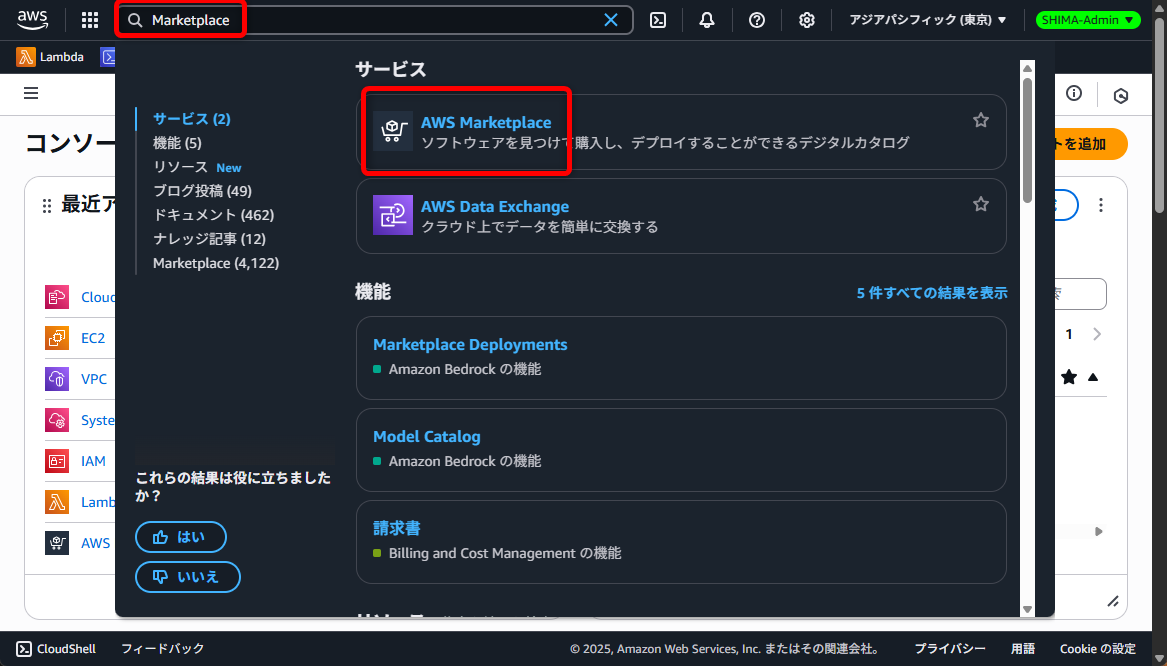
Task: Click the results scrollbar down arrow
Action: click(x=1027, y=609)
